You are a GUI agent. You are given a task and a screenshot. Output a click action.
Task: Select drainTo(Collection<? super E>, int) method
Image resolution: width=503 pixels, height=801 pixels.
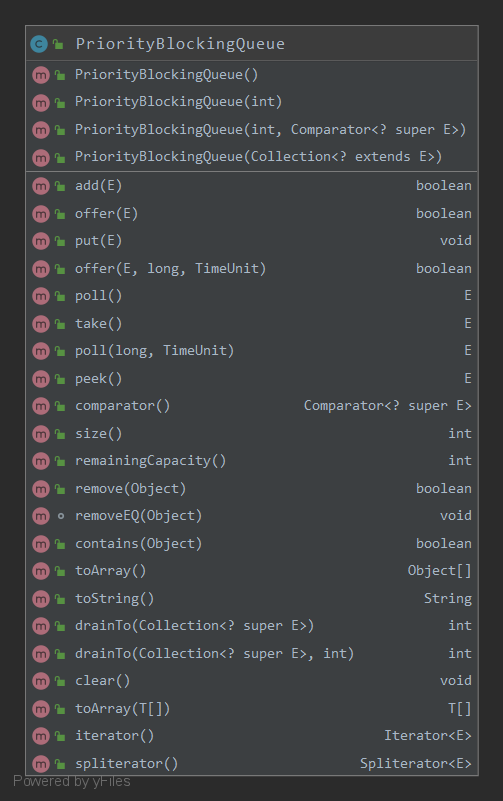[x=214, y=654]
